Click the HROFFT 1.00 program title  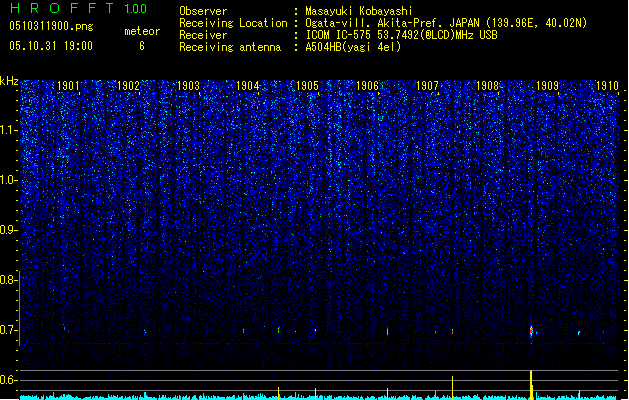[78, 8]
